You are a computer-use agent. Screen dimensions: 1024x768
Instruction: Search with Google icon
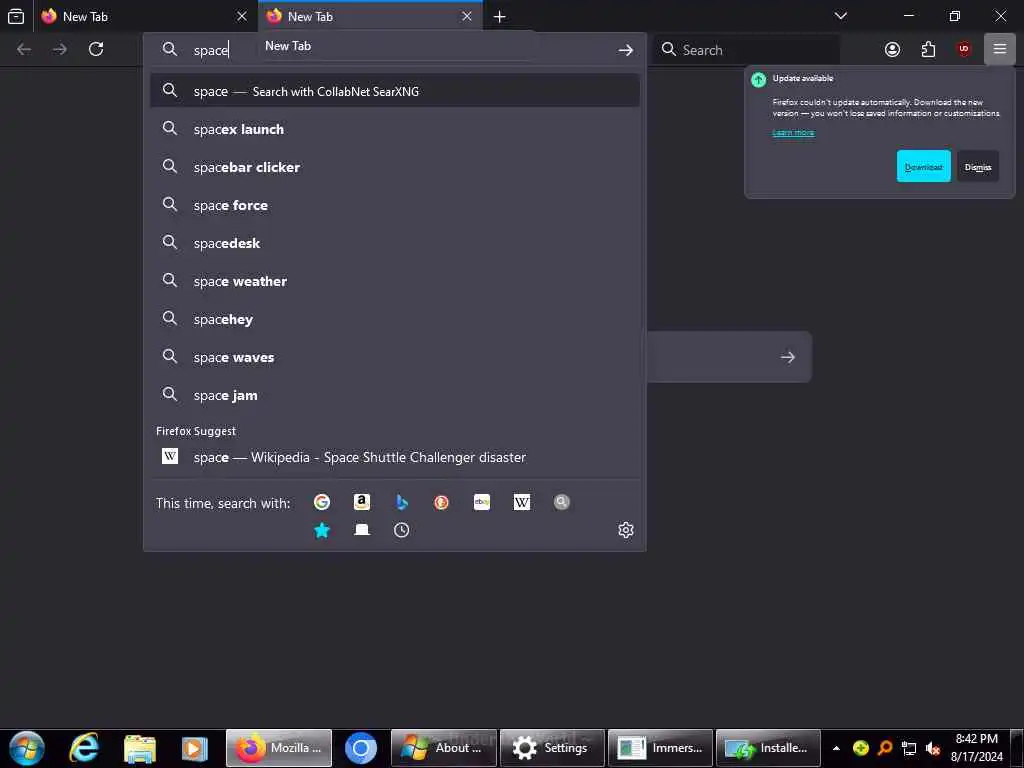(321, 502)
